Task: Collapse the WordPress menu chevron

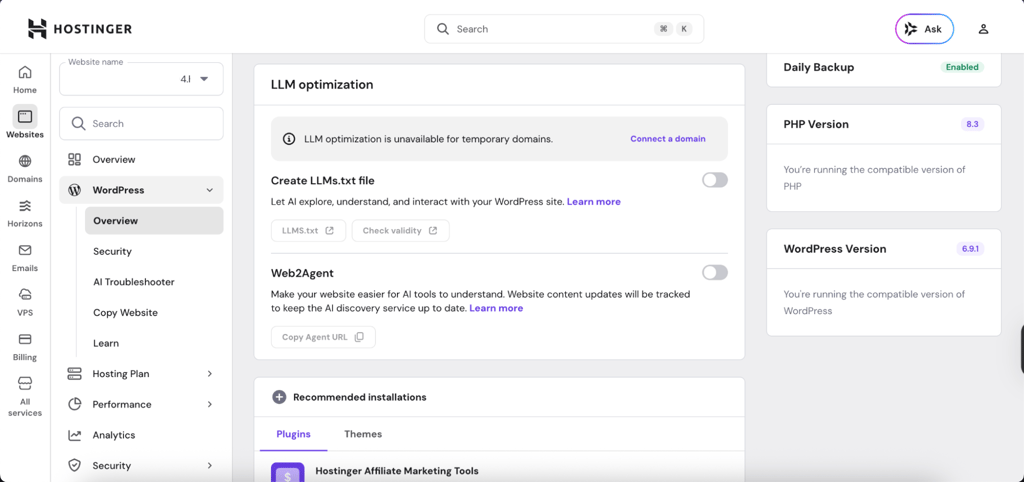Action: 210,190
